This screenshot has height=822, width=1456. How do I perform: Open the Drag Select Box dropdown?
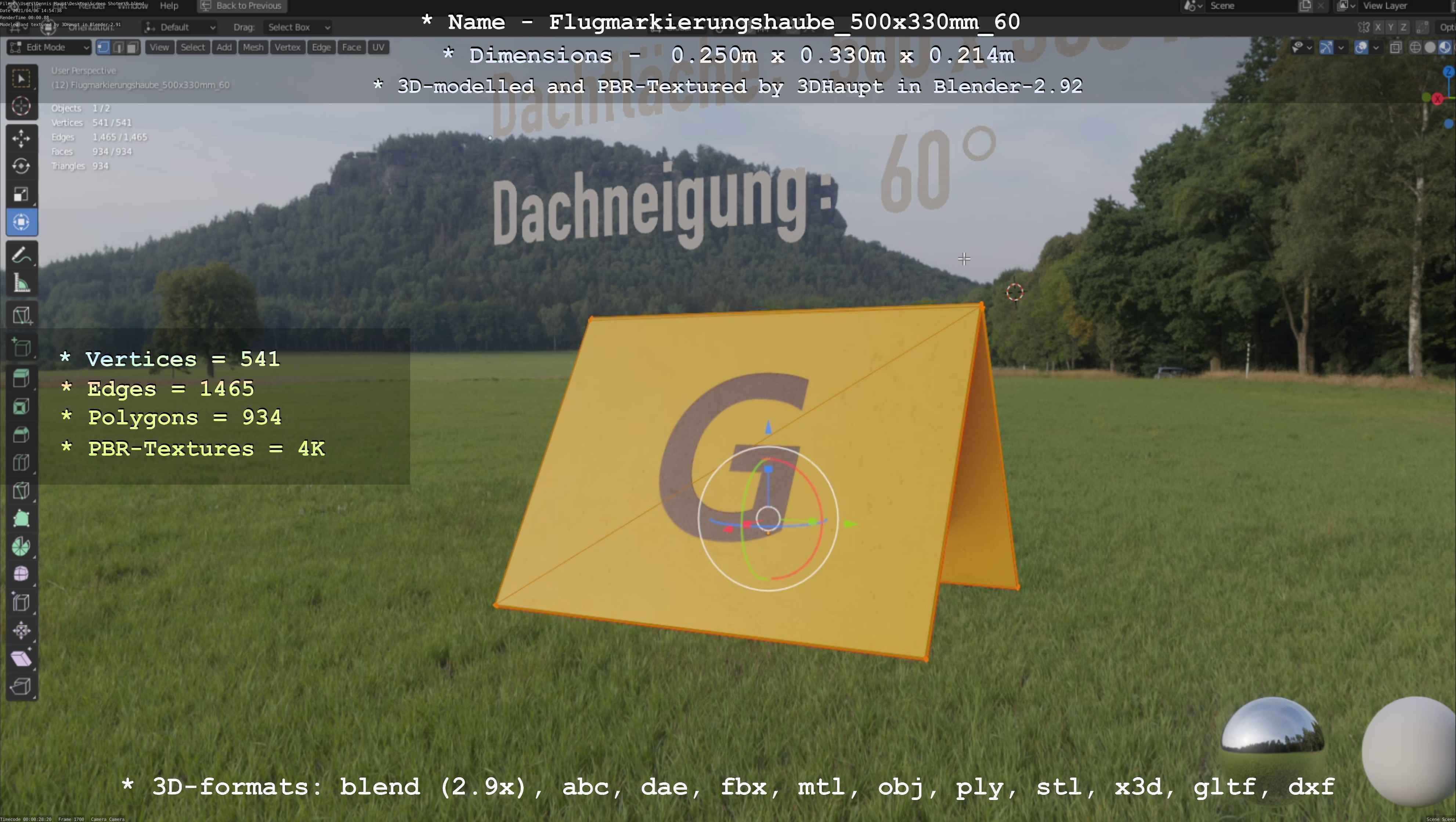298,27
